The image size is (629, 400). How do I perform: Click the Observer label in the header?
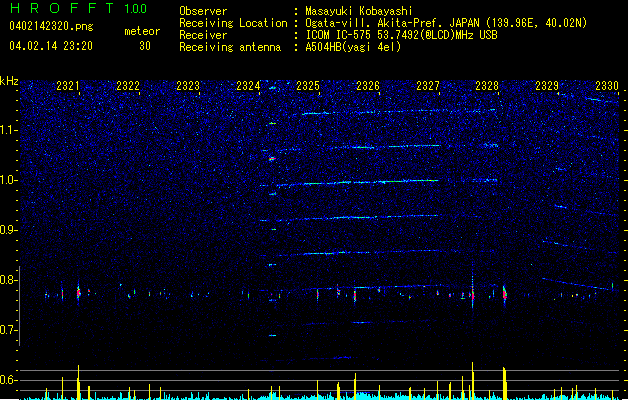click(x=203, y=11)
